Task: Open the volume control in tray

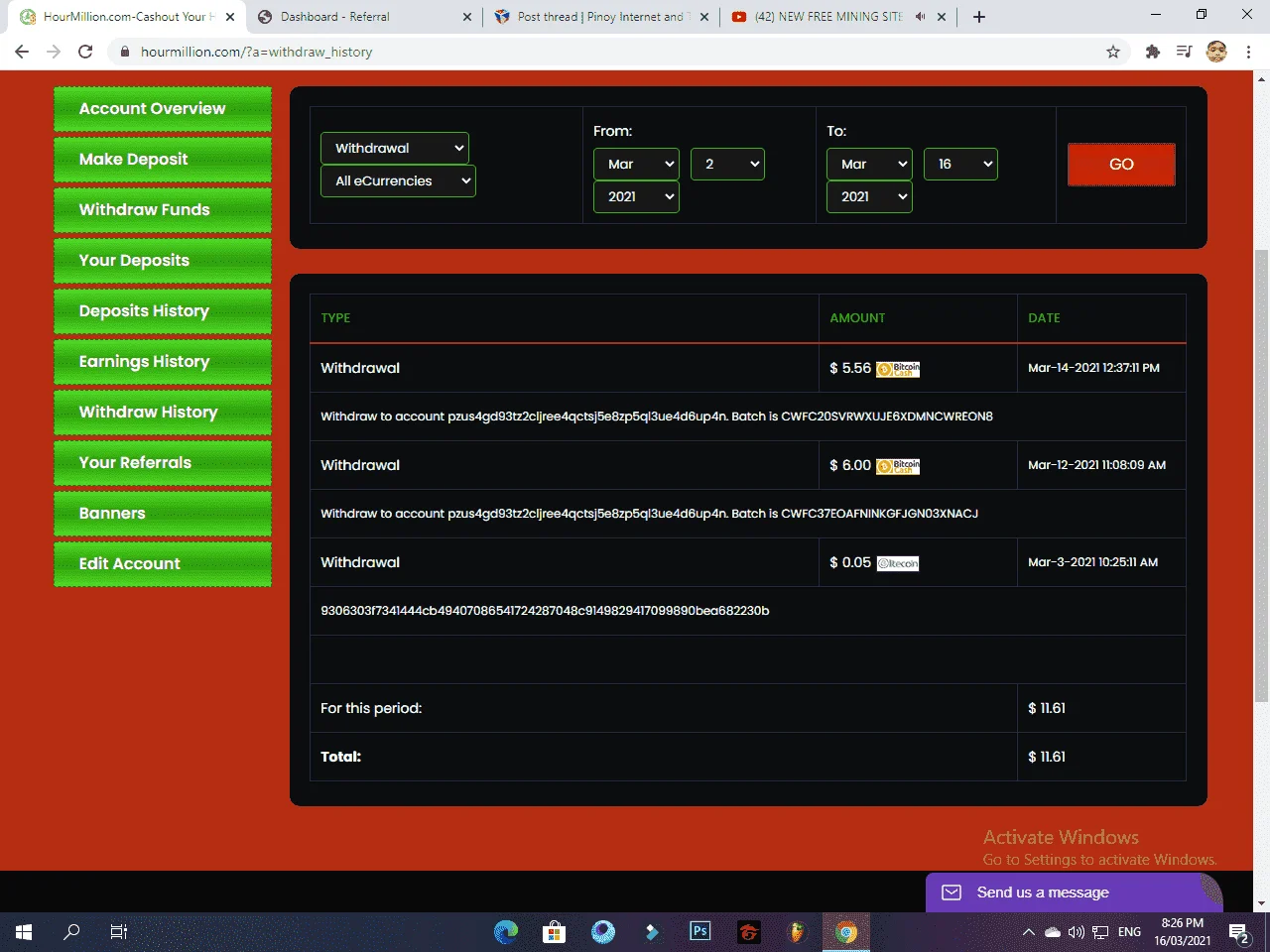Action: pyautogui.click(x=1077, y=932)
